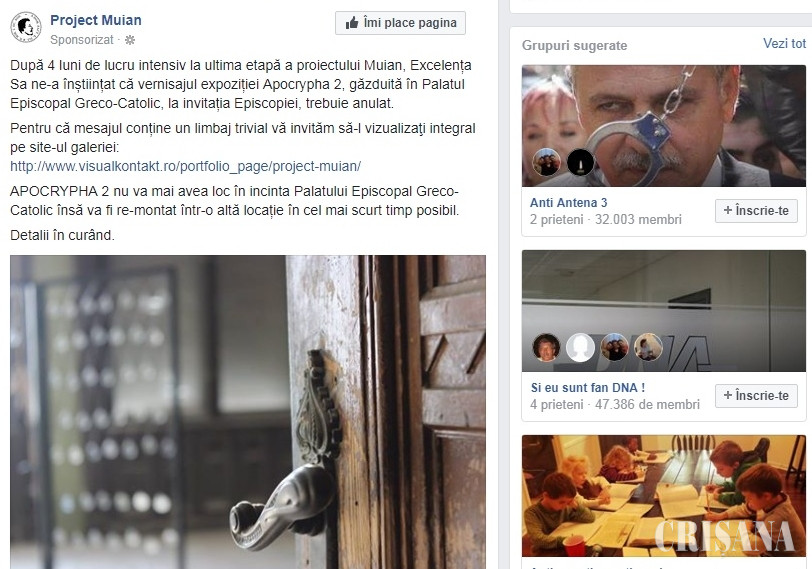The height and width of the screenshot is (569, 812).
Task: Like the Project Muian page
Action: coord(400,23)
